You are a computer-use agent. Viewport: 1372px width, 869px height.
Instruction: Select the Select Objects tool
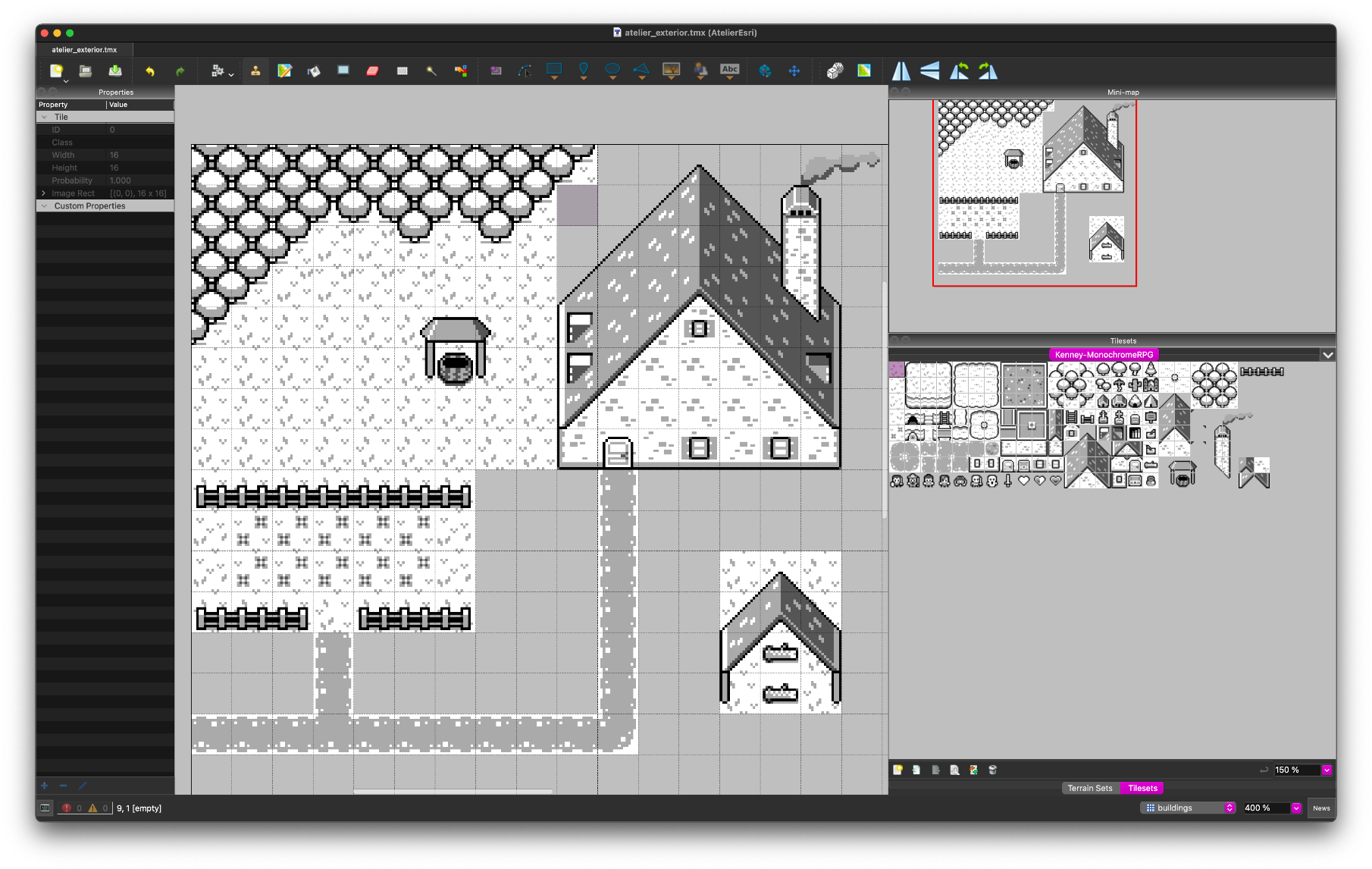click(x=496, y=71)
